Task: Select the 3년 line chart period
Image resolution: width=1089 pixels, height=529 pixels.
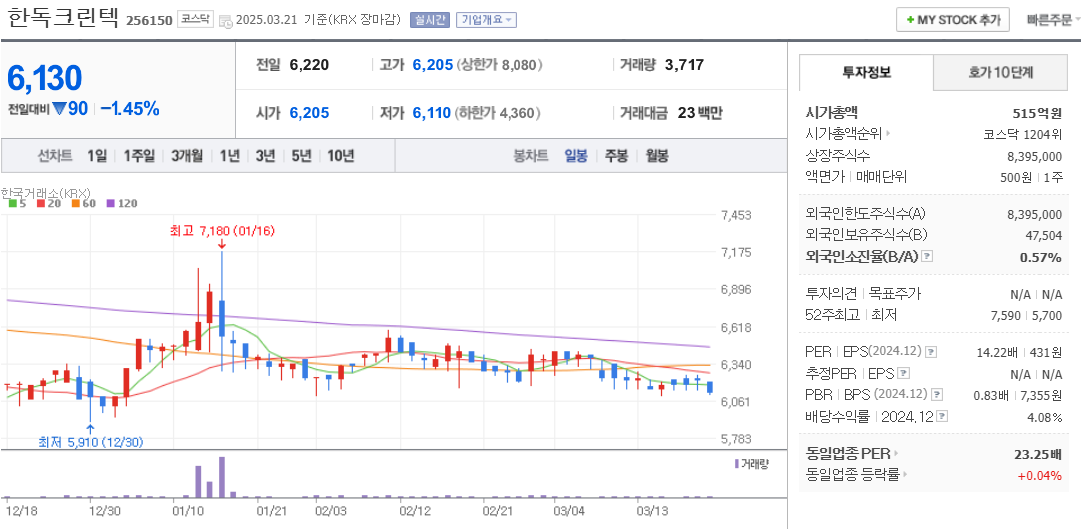Action: click(265, 156)
